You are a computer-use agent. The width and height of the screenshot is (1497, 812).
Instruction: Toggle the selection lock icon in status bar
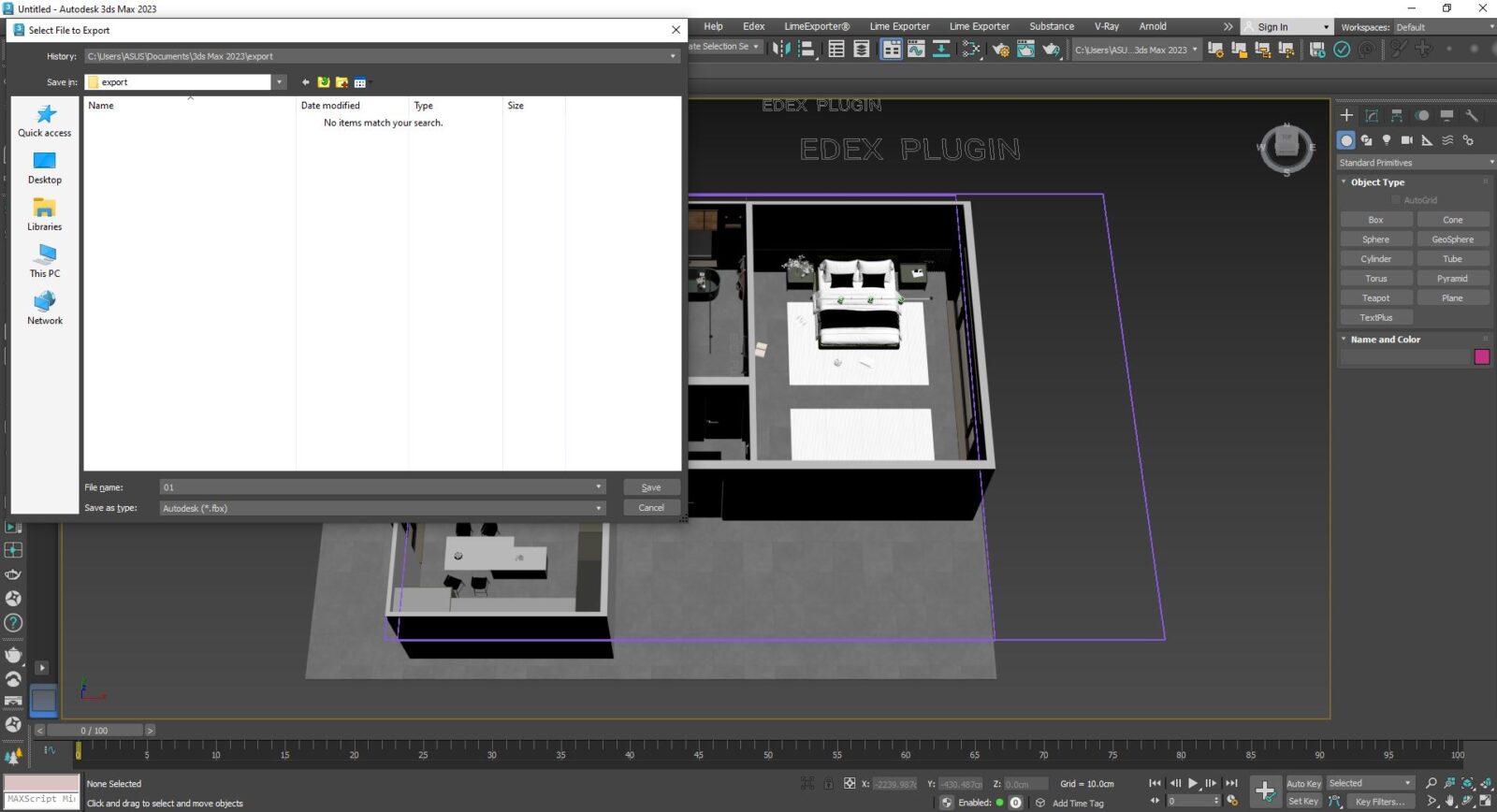click(x=828, y=784)
